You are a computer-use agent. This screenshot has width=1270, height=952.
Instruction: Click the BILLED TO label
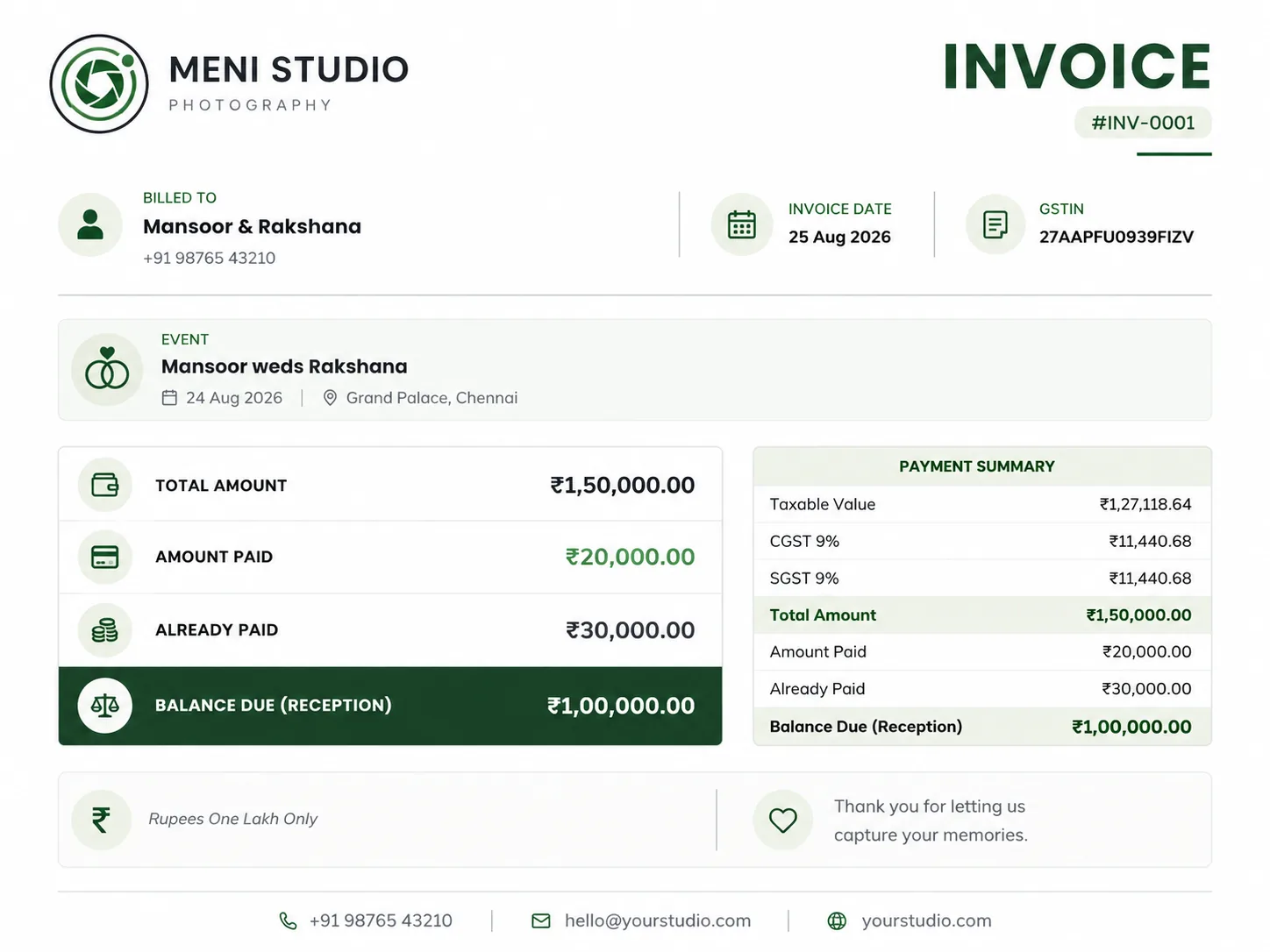tap(180, 198)
